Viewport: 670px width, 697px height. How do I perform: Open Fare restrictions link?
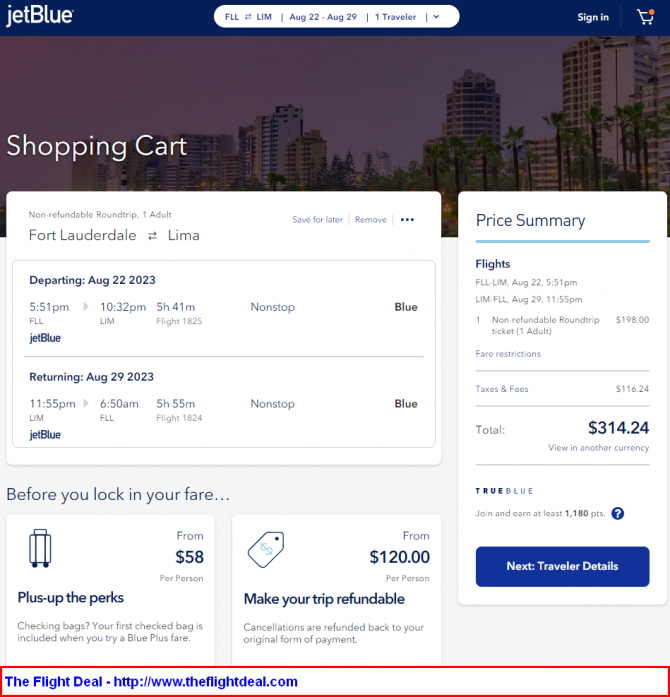coord(508,354)
